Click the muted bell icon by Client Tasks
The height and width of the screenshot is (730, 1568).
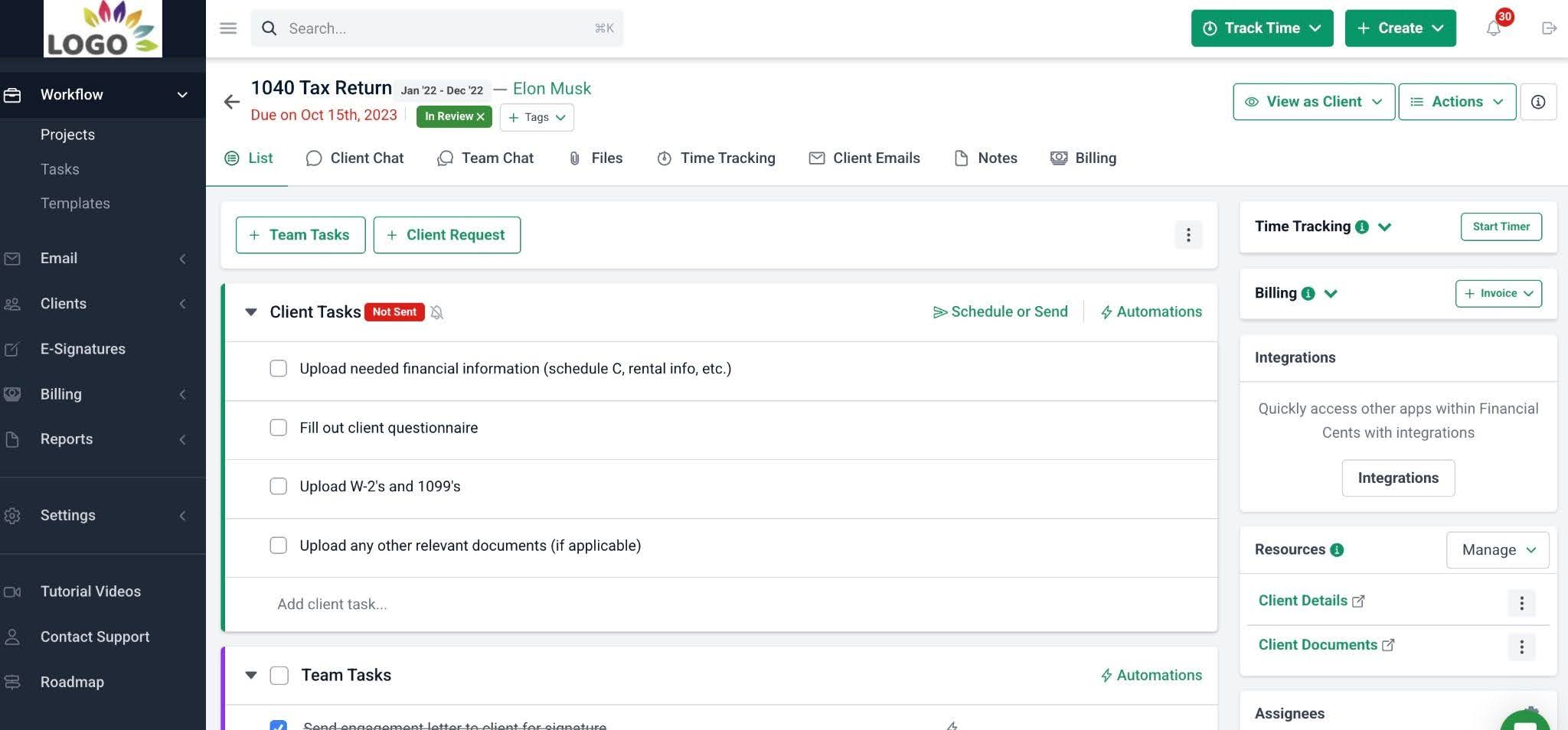tap(436, 312)
